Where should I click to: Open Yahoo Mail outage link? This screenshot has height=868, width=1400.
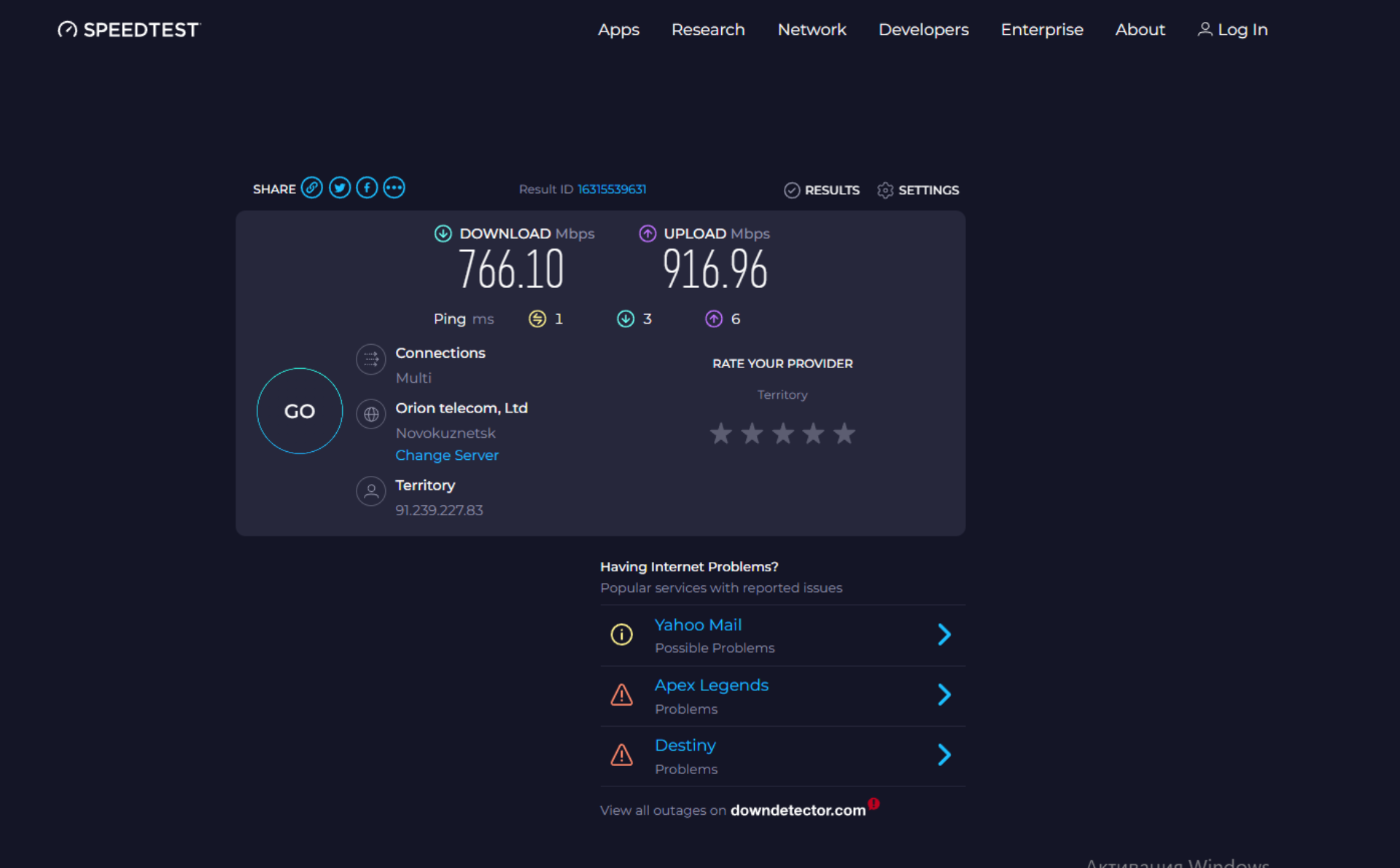pos(698,625)
